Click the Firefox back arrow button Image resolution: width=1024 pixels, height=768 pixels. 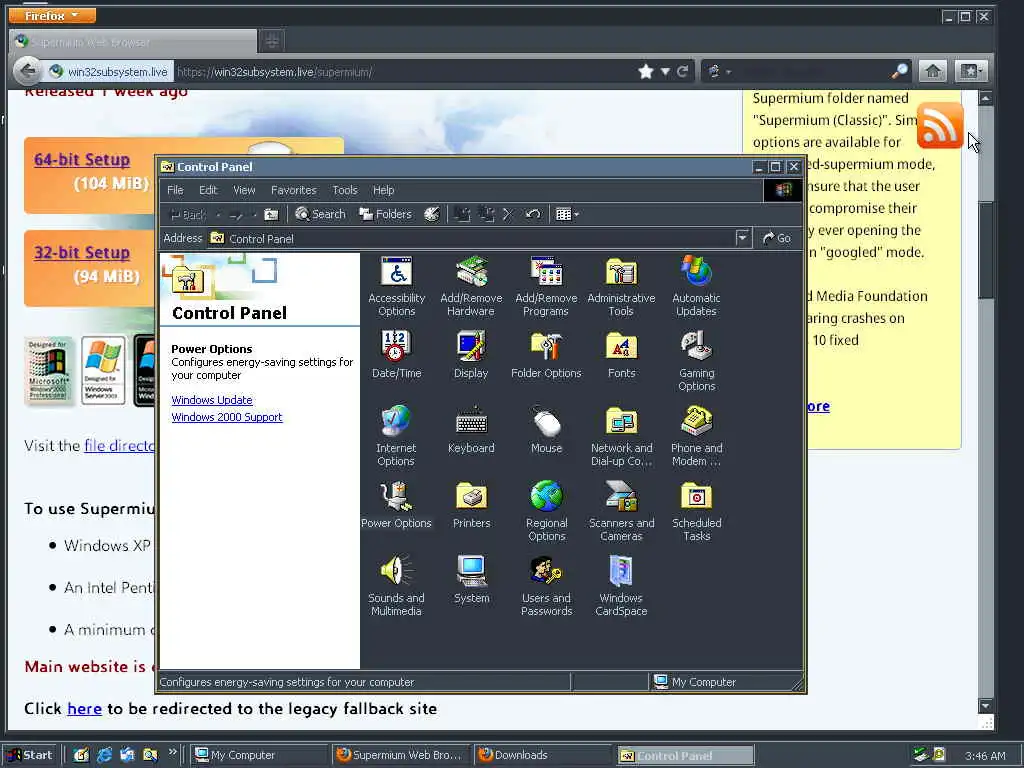27,71
